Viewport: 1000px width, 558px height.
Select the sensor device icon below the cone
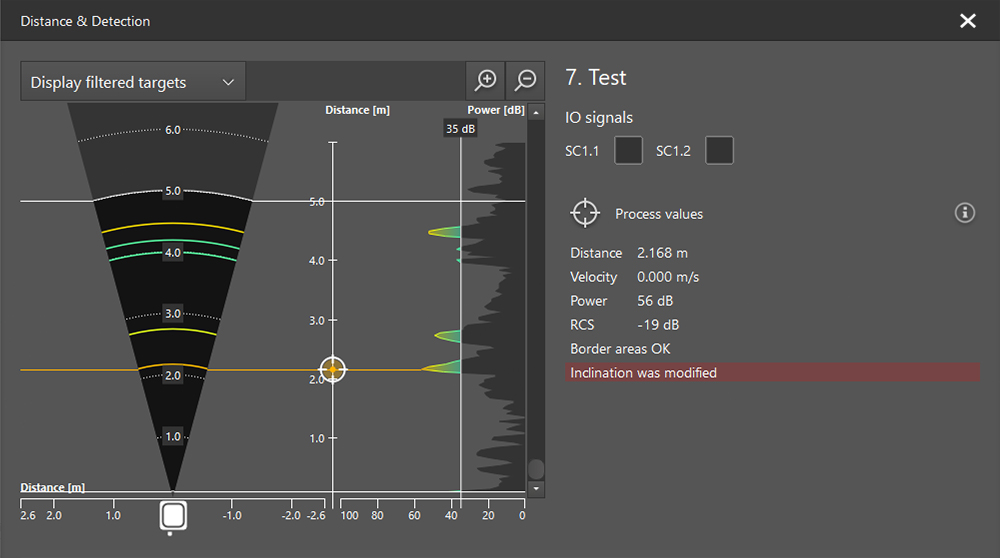(x=173, y=516)
